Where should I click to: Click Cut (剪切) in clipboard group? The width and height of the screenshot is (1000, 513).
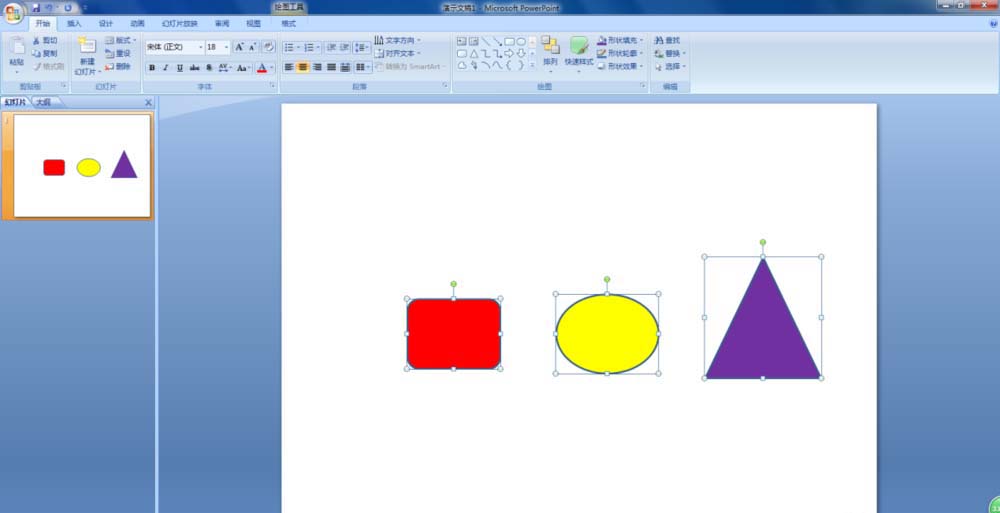pos(45,41)
